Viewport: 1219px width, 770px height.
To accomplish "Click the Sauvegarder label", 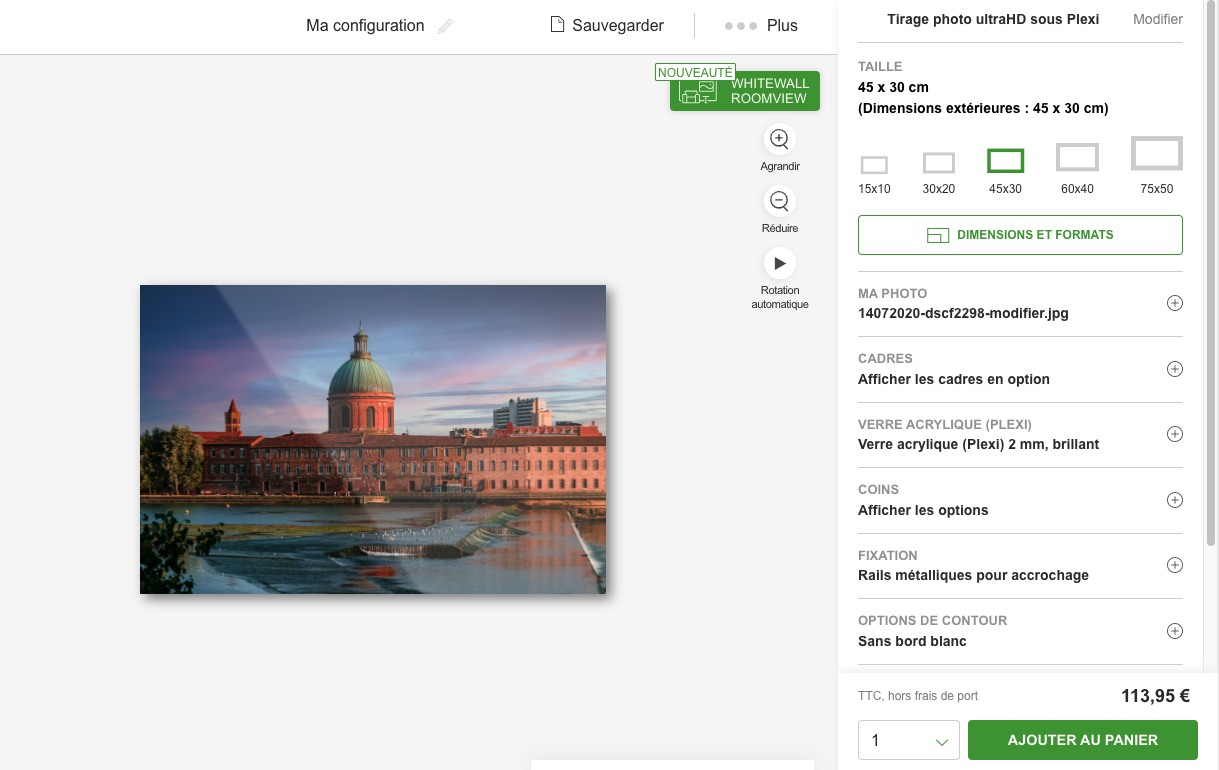I will coord(618,26).
